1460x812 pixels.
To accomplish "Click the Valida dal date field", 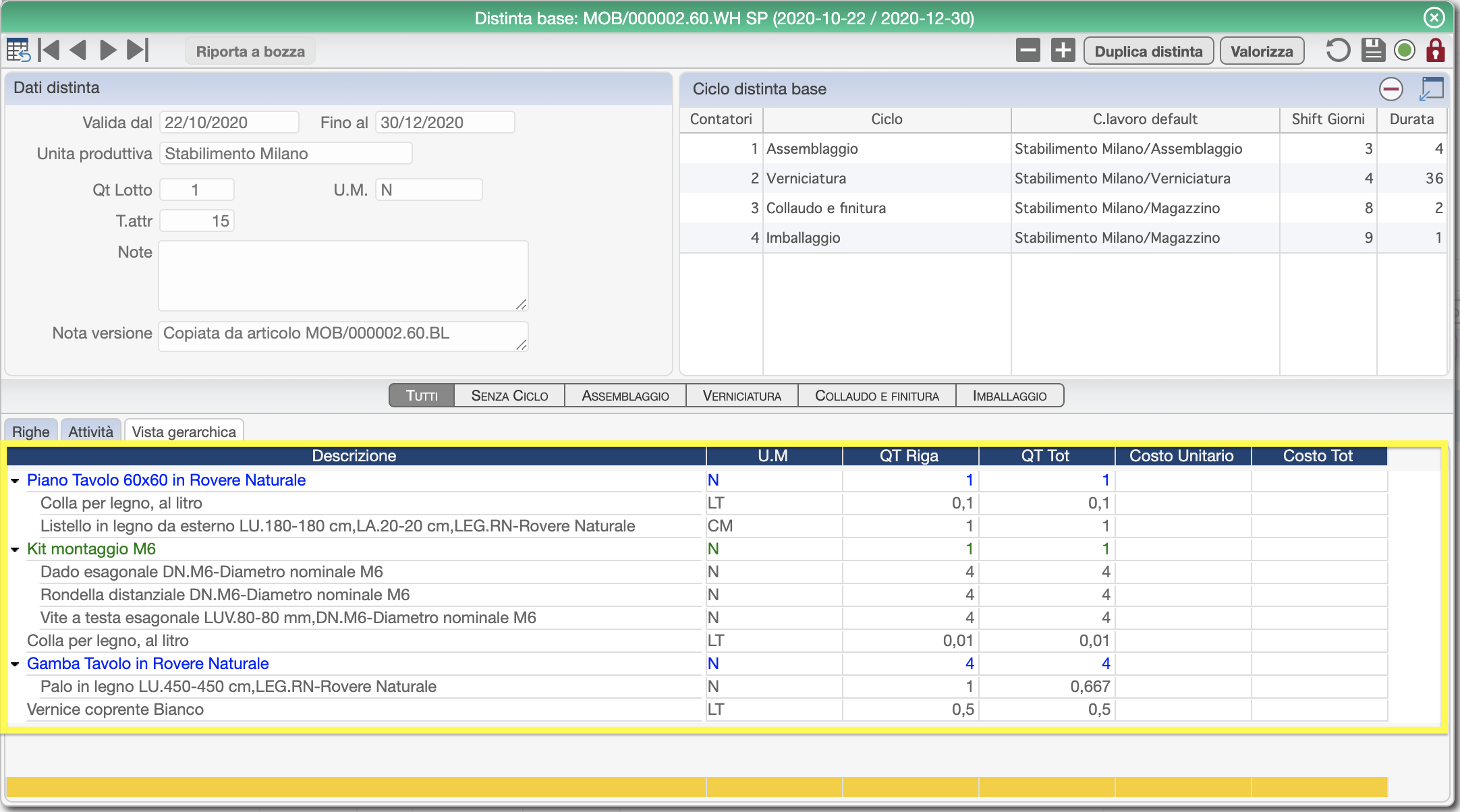I will [x=229, y=123].
